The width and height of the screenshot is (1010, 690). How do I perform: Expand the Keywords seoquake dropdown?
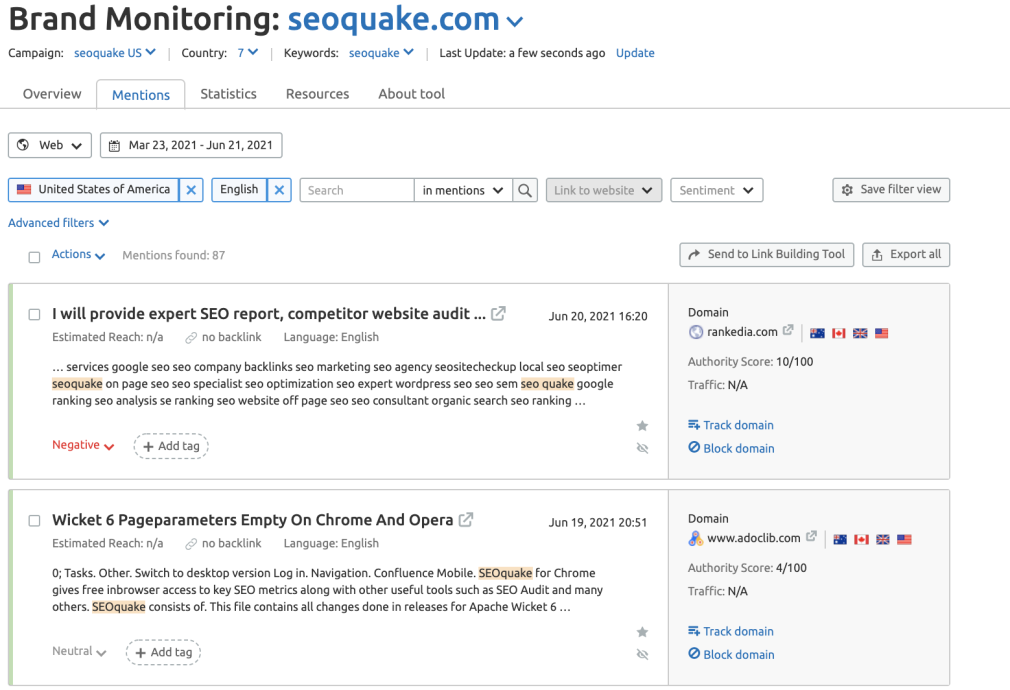coord(381,53)
